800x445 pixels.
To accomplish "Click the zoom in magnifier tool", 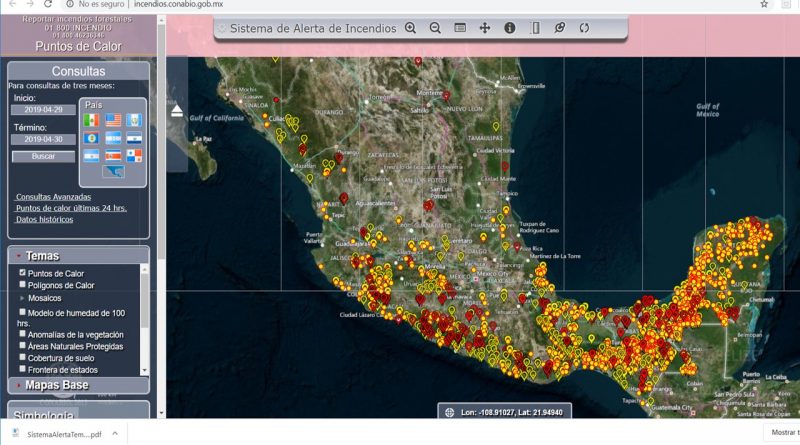I will pos(410,28).
